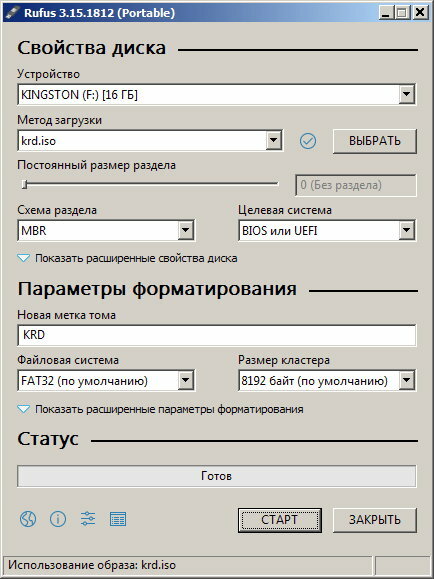Viewport: 434px width, 579px height.
Task: Click the persistent partition size slider handle
Action: click(x=24, y=184)
